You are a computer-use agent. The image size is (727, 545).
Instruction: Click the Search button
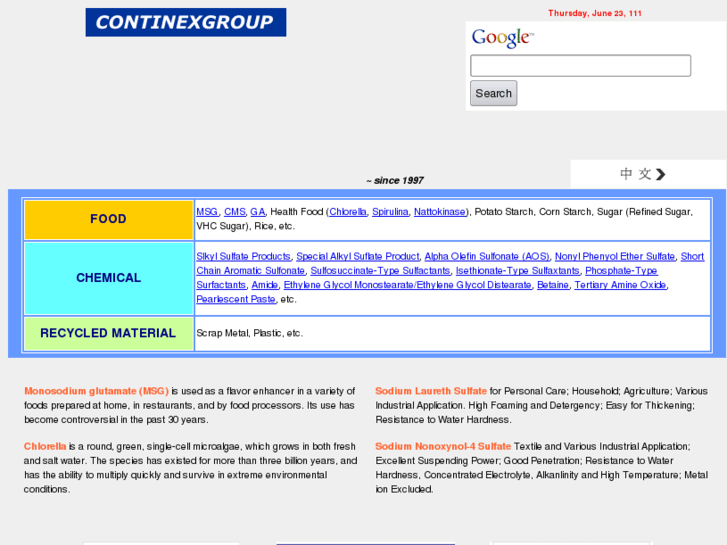coord(493,93)
